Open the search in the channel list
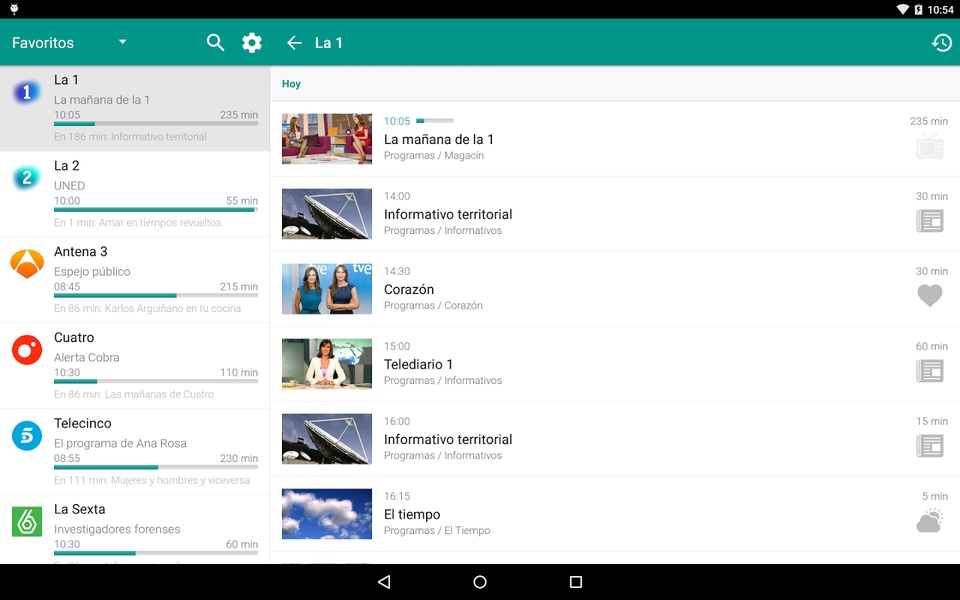The image size is (960, 600). [215, 42]
